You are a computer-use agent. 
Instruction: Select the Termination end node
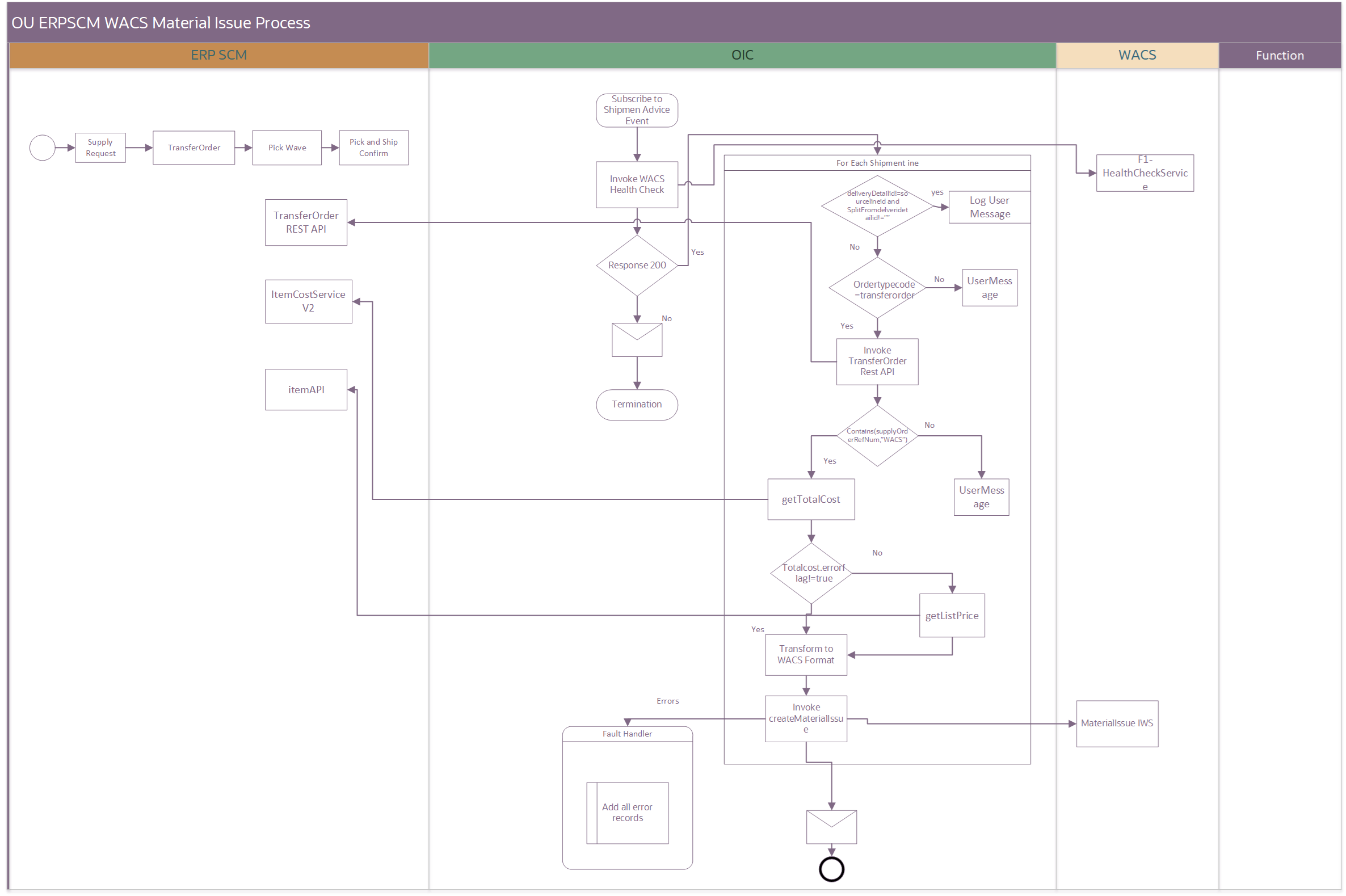(637, 405)
